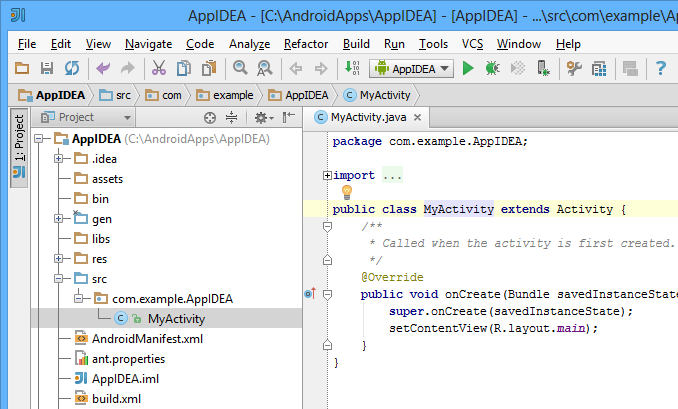Expand the res folder node

click(x=59, y=259)
